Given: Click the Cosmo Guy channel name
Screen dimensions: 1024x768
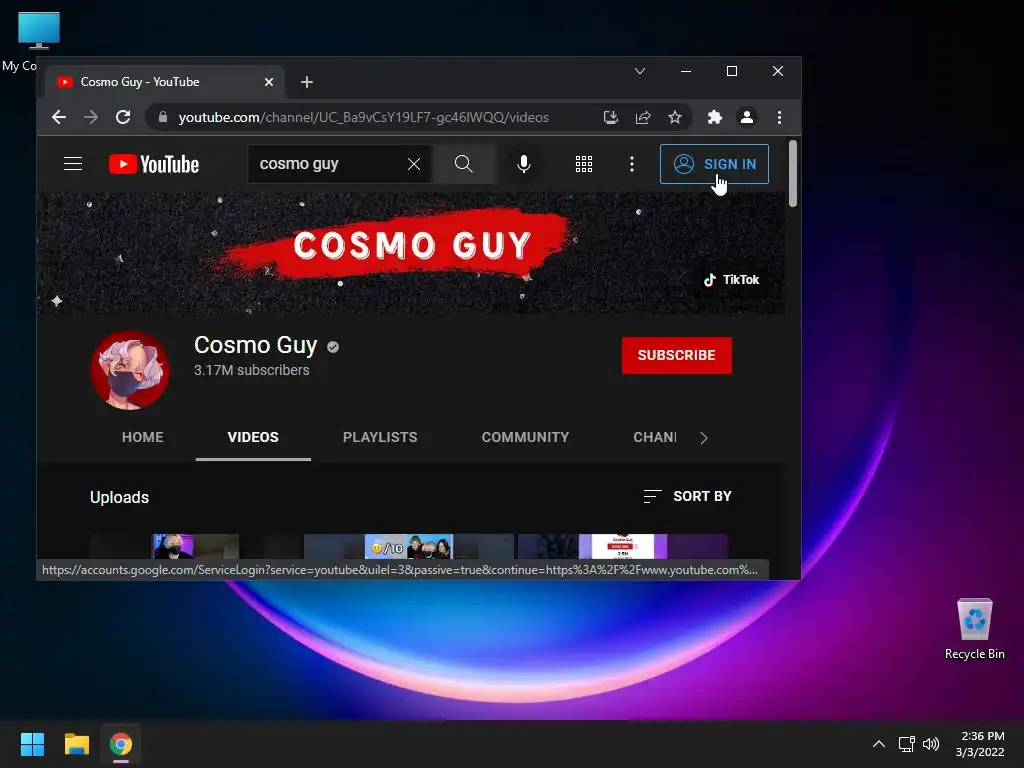Looking at the screenshot, I should click(255, 345).
